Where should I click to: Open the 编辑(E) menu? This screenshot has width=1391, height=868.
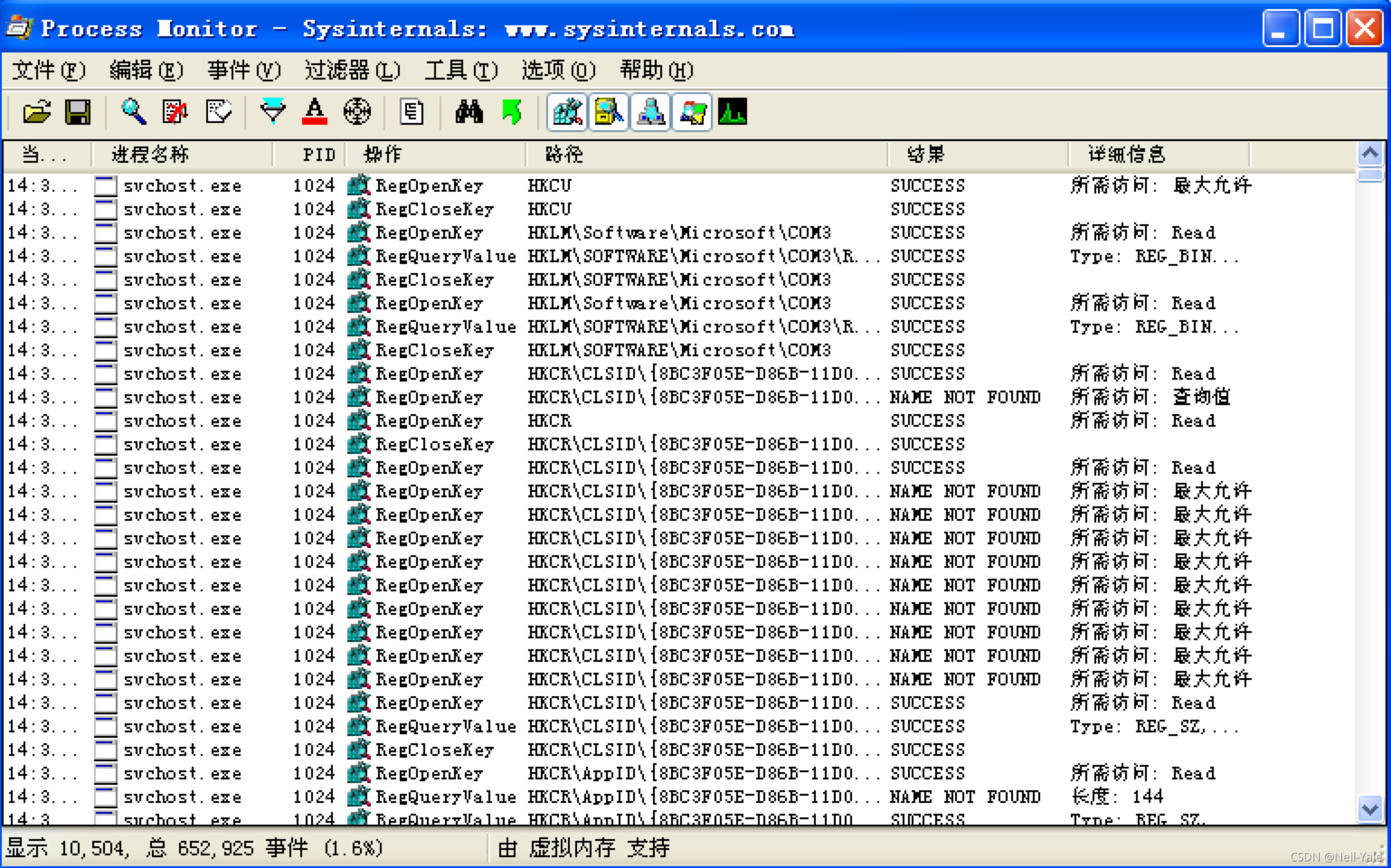click(147, 71)
